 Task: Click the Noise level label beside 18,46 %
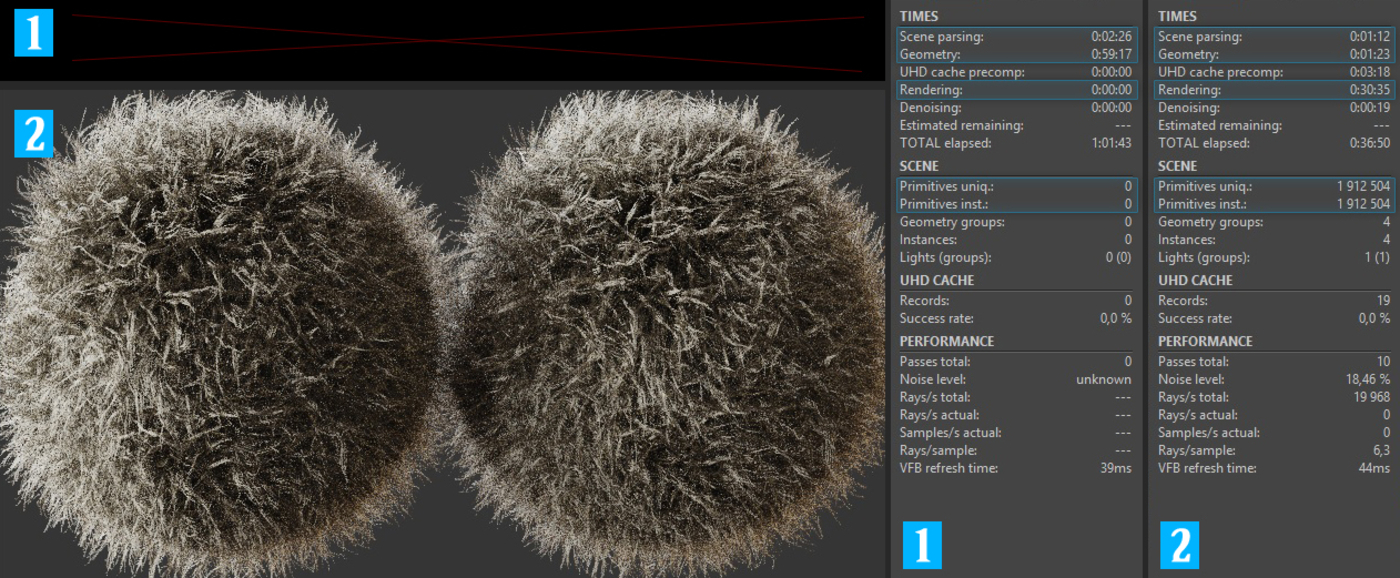(x=1191, y=380)
